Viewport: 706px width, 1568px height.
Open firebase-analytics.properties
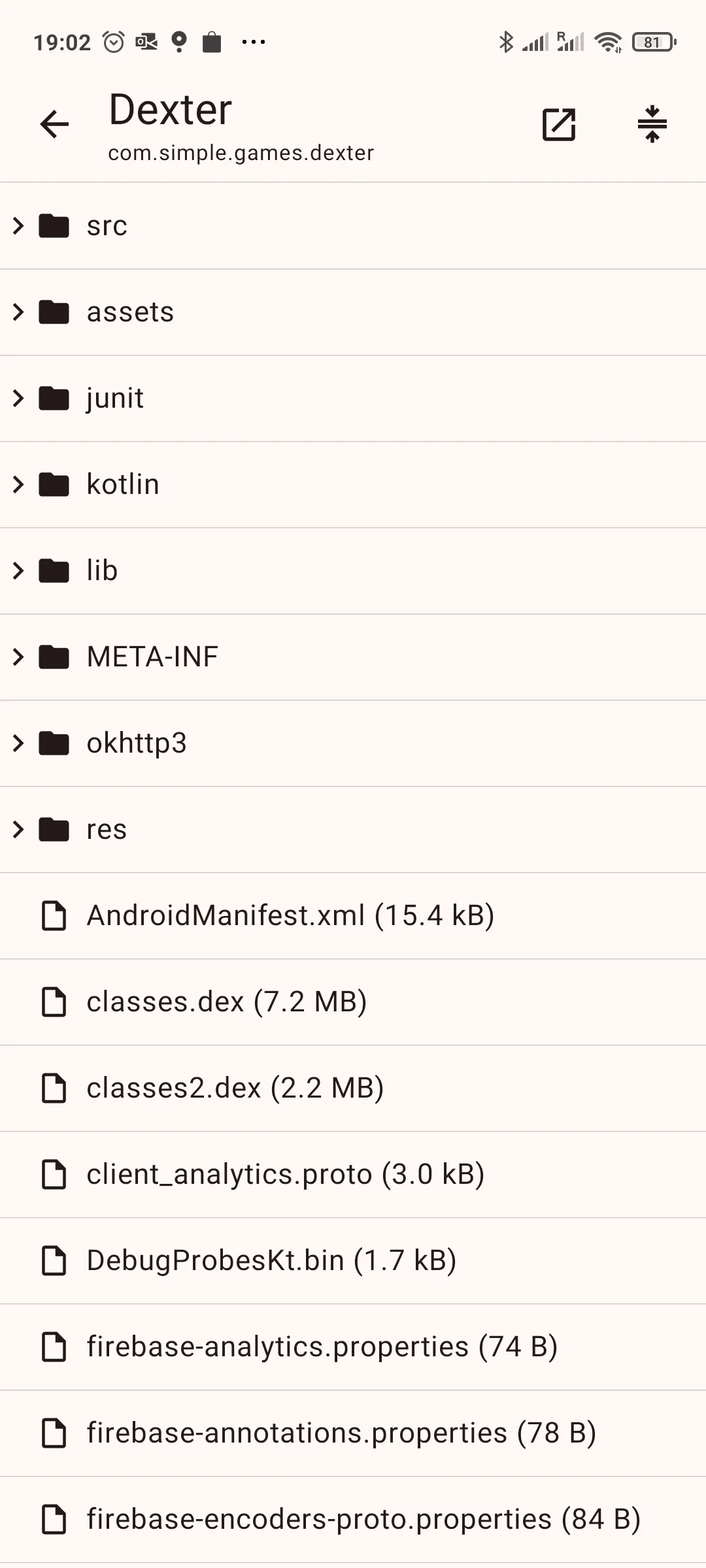tap(323, 1347)
